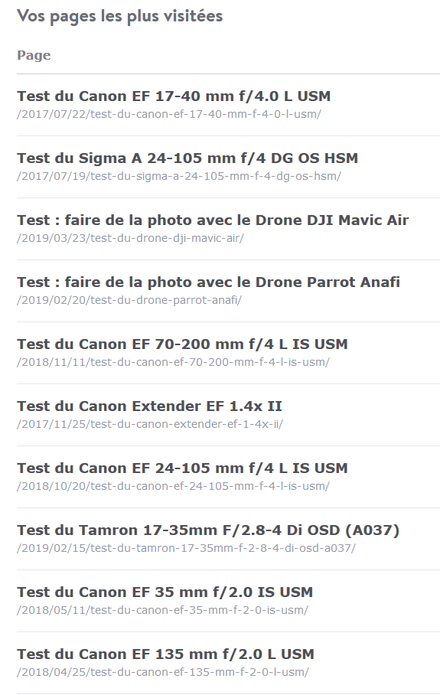Click the Vos pages les plus visitées heading

(x=120, y=16)
